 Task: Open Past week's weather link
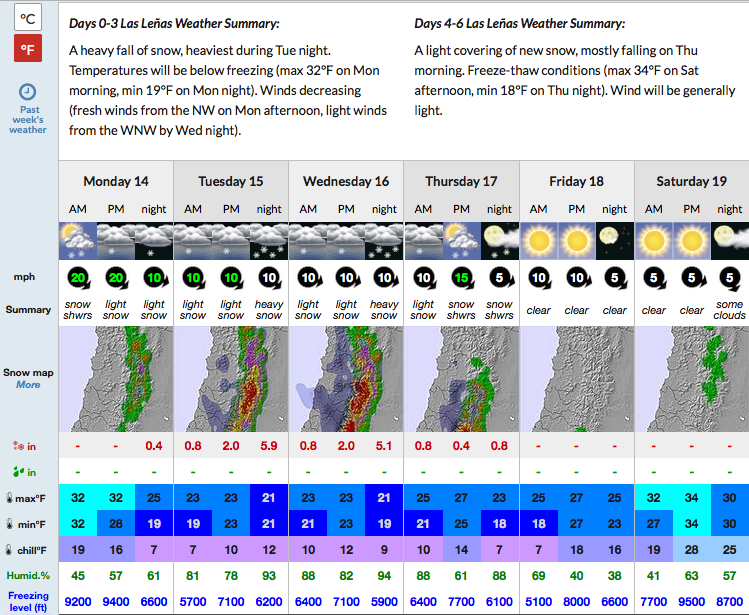[x=28, y=119]
